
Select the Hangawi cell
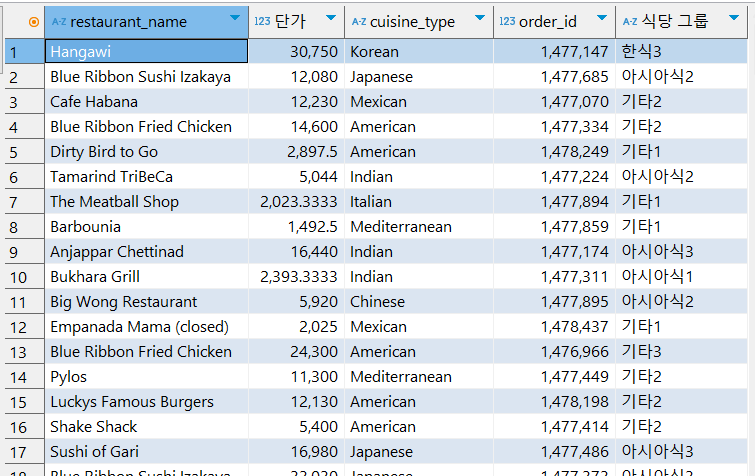pos(146,51)
